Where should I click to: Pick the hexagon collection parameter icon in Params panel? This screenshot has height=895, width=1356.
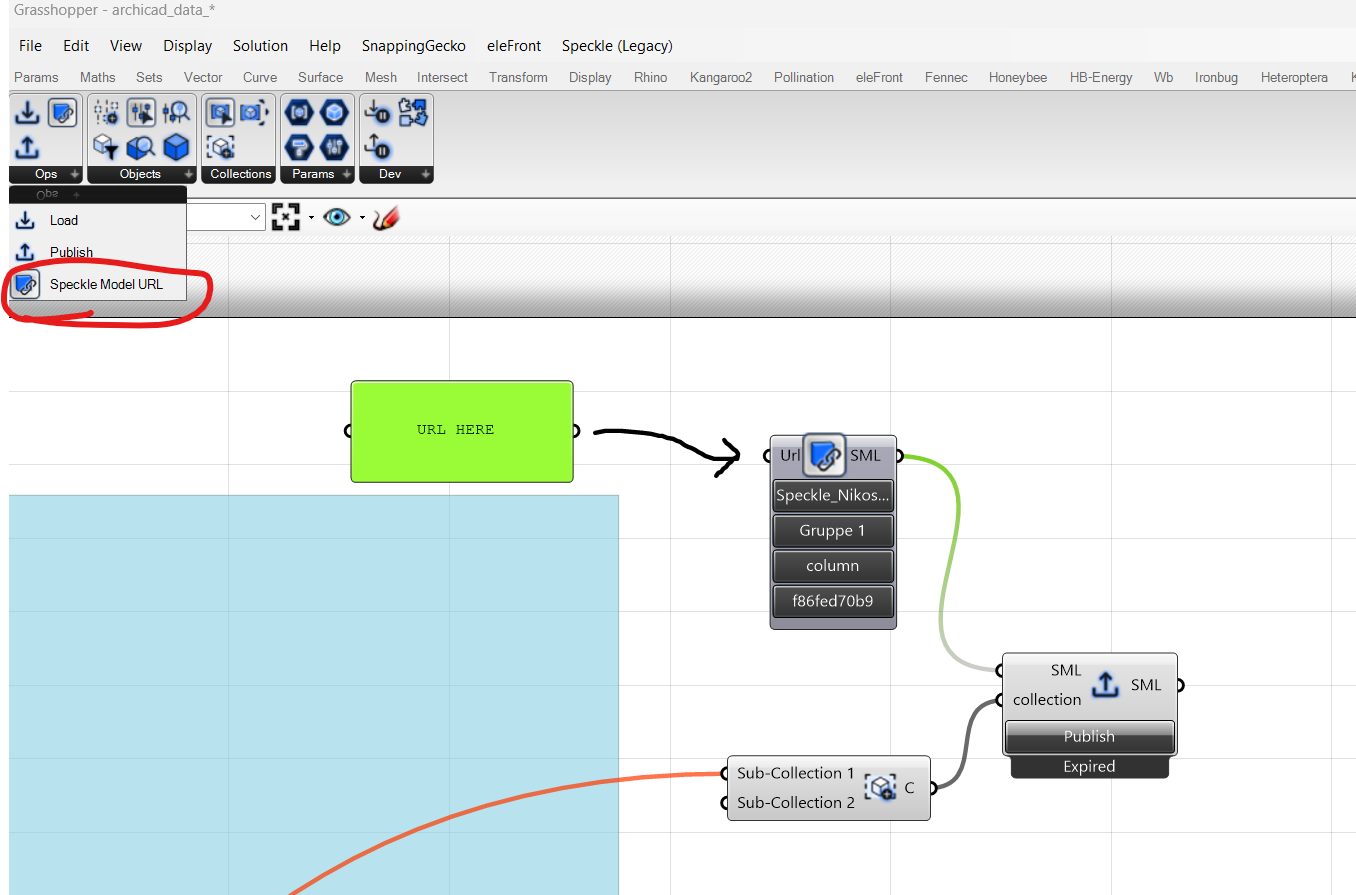tap(298, 113)
